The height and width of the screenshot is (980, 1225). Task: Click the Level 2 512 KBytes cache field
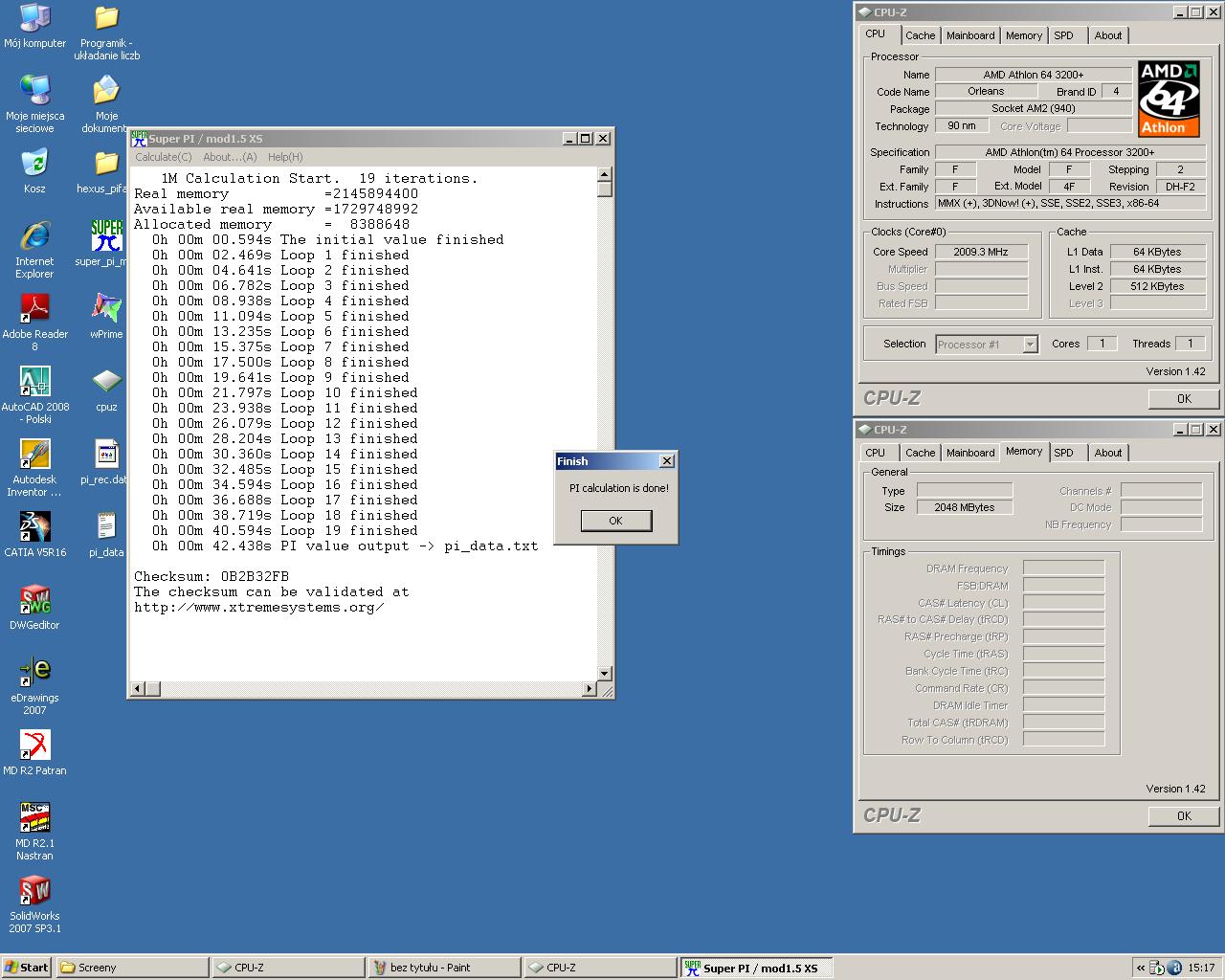coord(1156,286)
